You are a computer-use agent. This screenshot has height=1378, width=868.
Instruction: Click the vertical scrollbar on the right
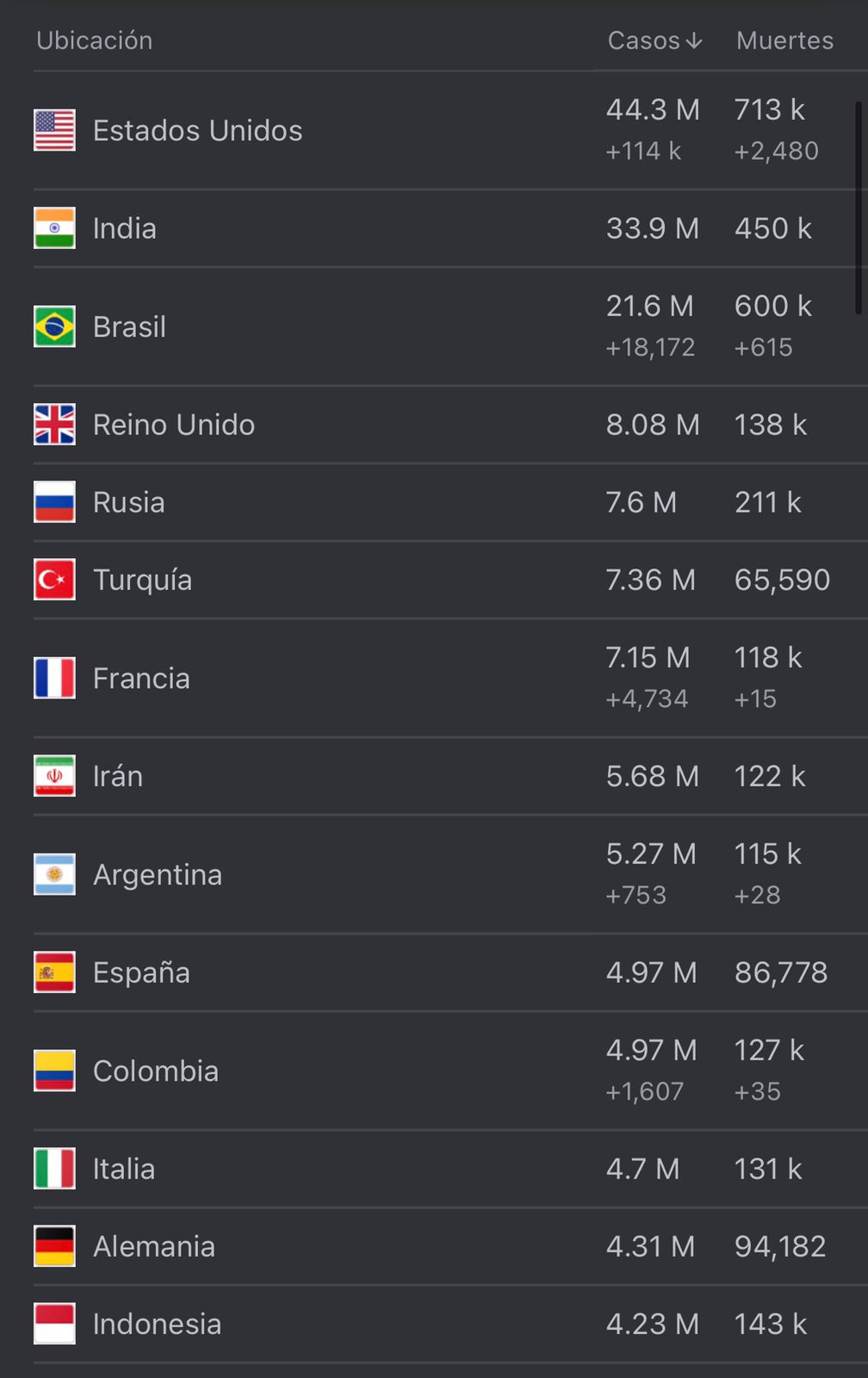pos(859,208)
